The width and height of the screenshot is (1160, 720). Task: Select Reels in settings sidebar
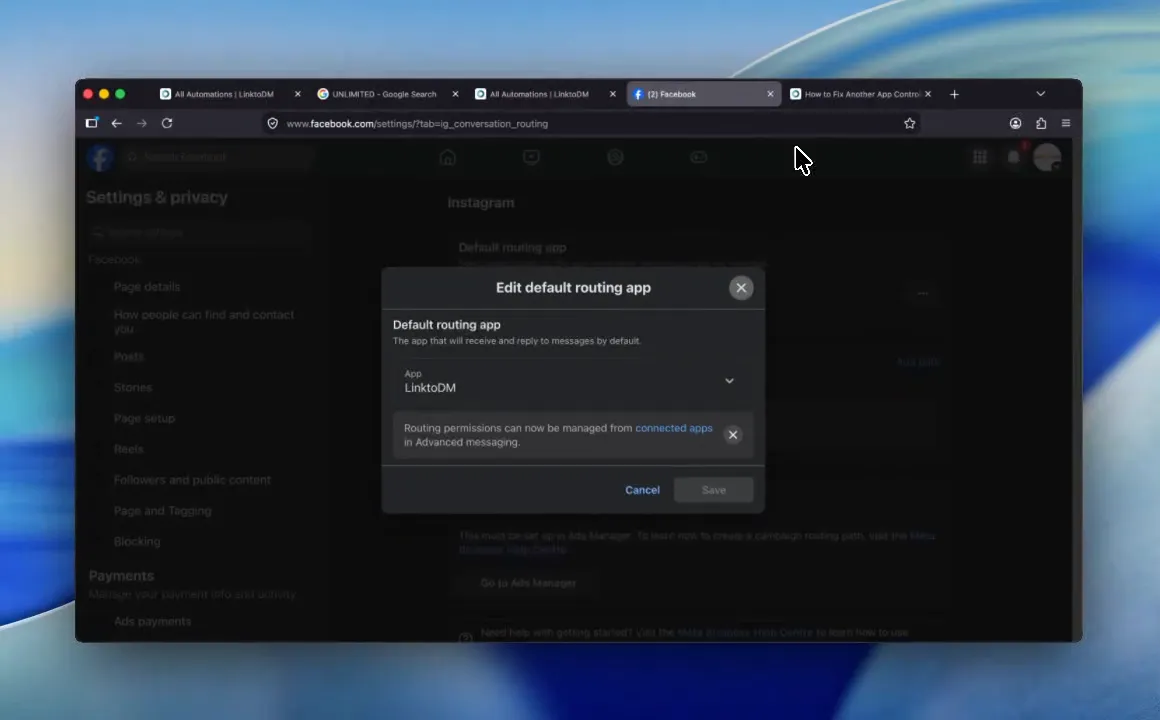[x=129, y=449]
